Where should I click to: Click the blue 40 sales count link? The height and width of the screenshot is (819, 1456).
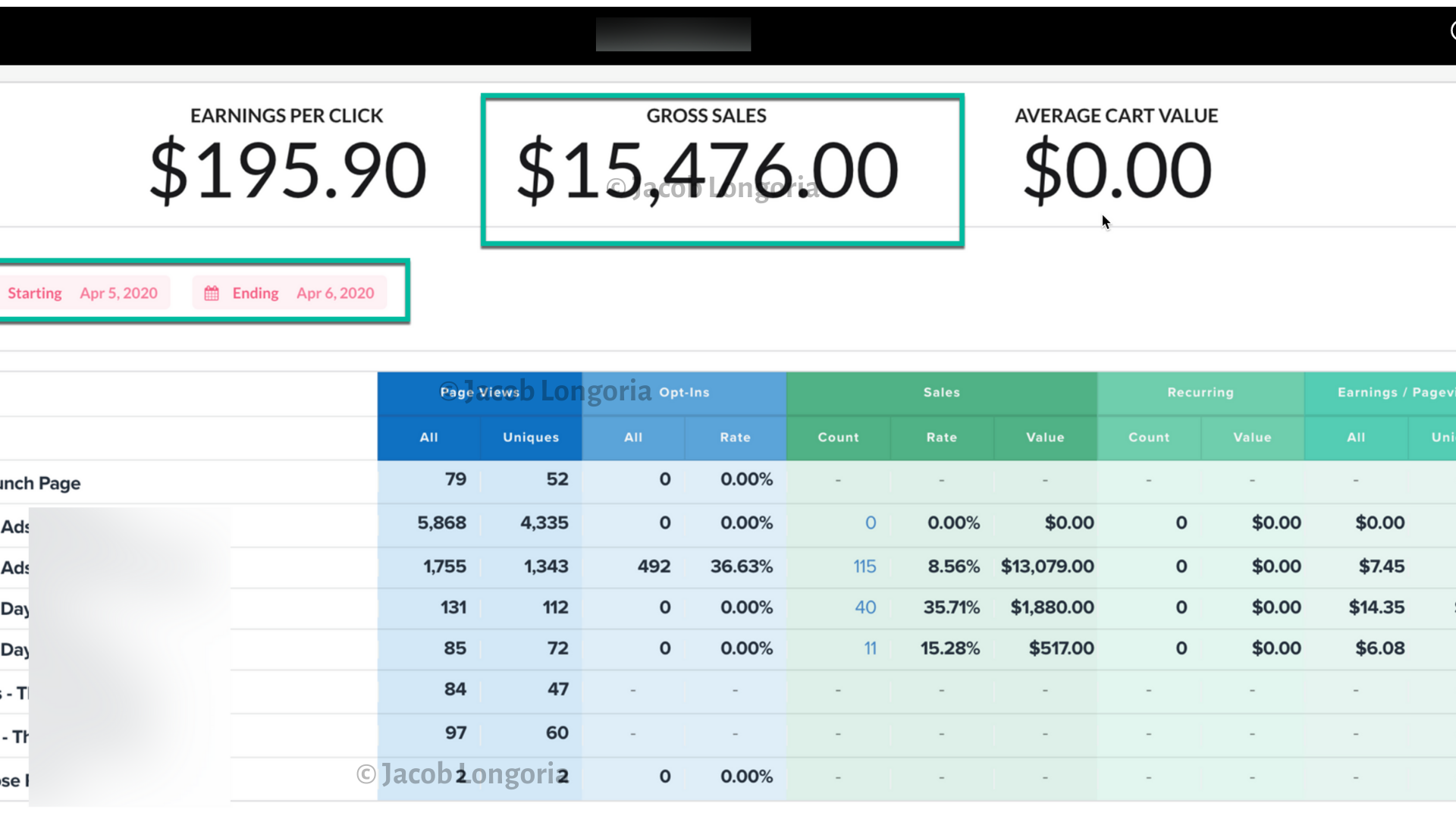tap(865, 607)
